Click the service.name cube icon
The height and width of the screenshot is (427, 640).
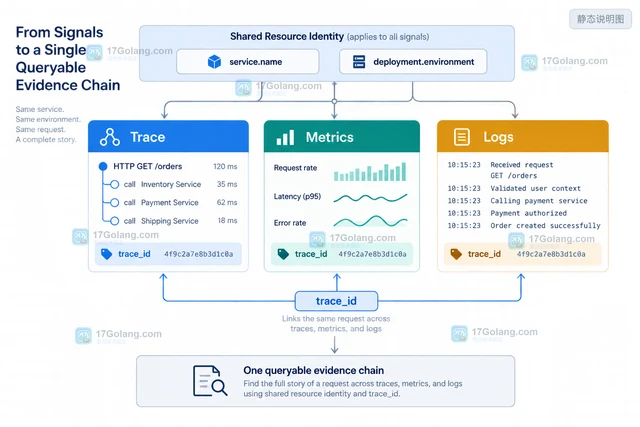[x=214, y=62]
